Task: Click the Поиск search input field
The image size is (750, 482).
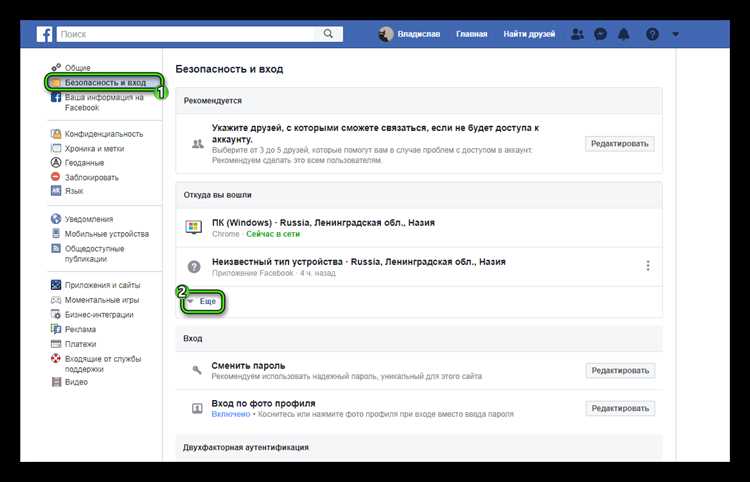Action: click(185, 34)
